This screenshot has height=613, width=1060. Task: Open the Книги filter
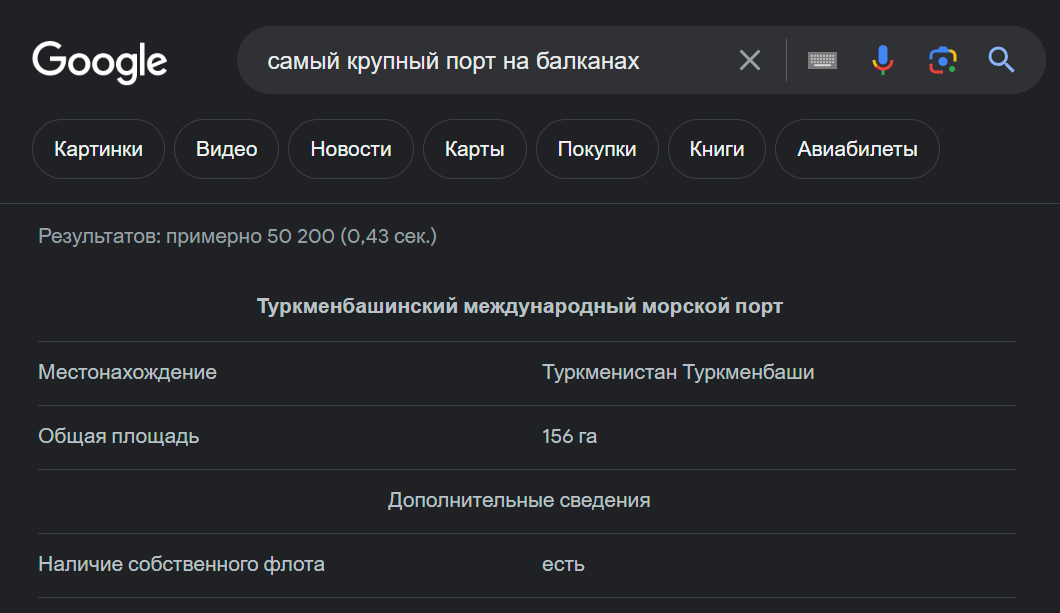pos(717,149)
